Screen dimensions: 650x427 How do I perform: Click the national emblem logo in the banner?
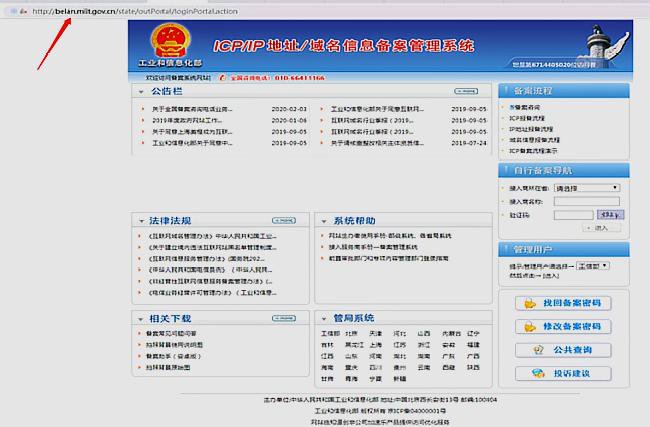point(170,40)
